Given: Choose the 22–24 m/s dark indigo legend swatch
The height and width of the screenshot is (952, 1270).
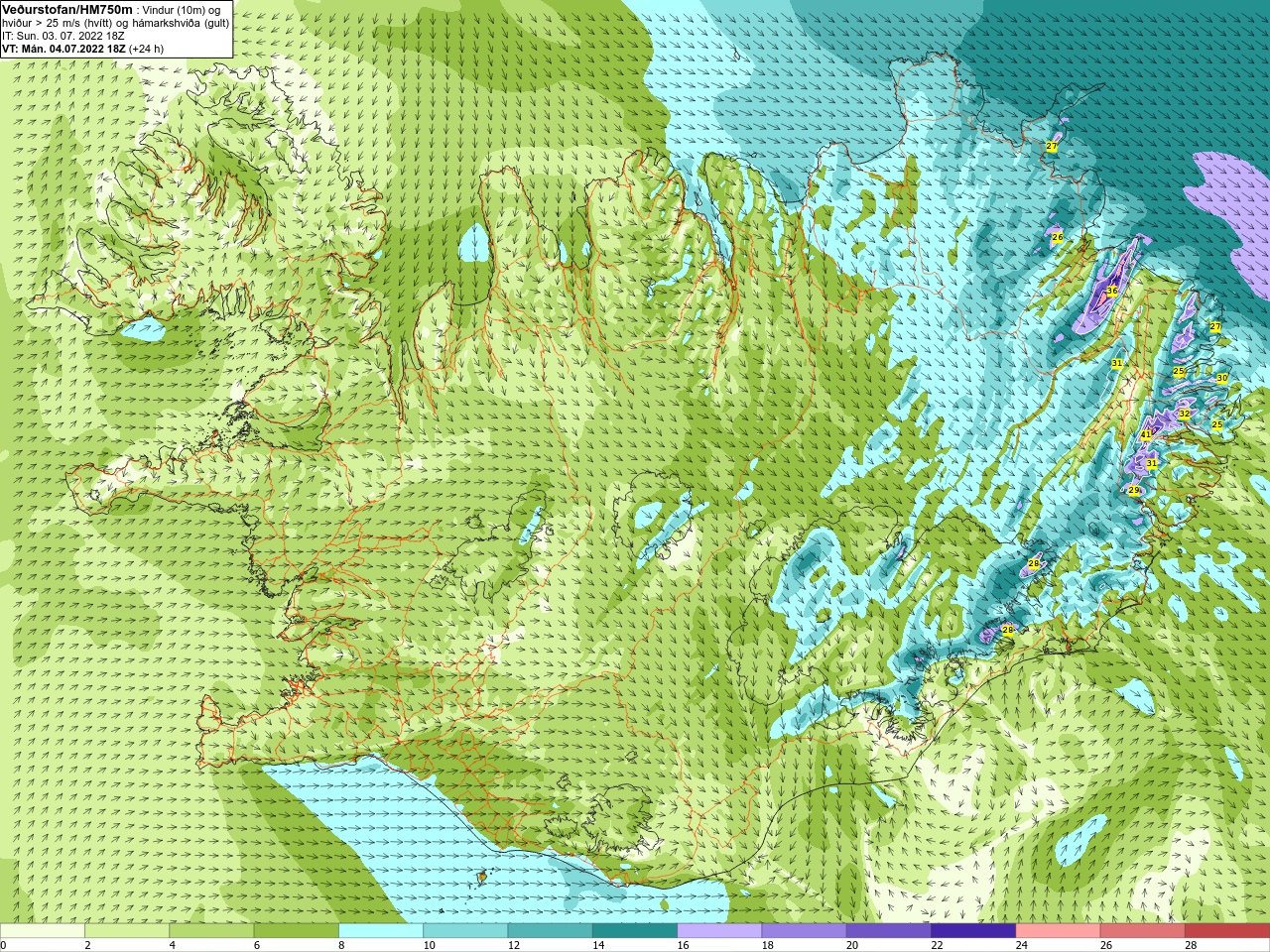Looking at the screenshot, I should tap(973, 931).
